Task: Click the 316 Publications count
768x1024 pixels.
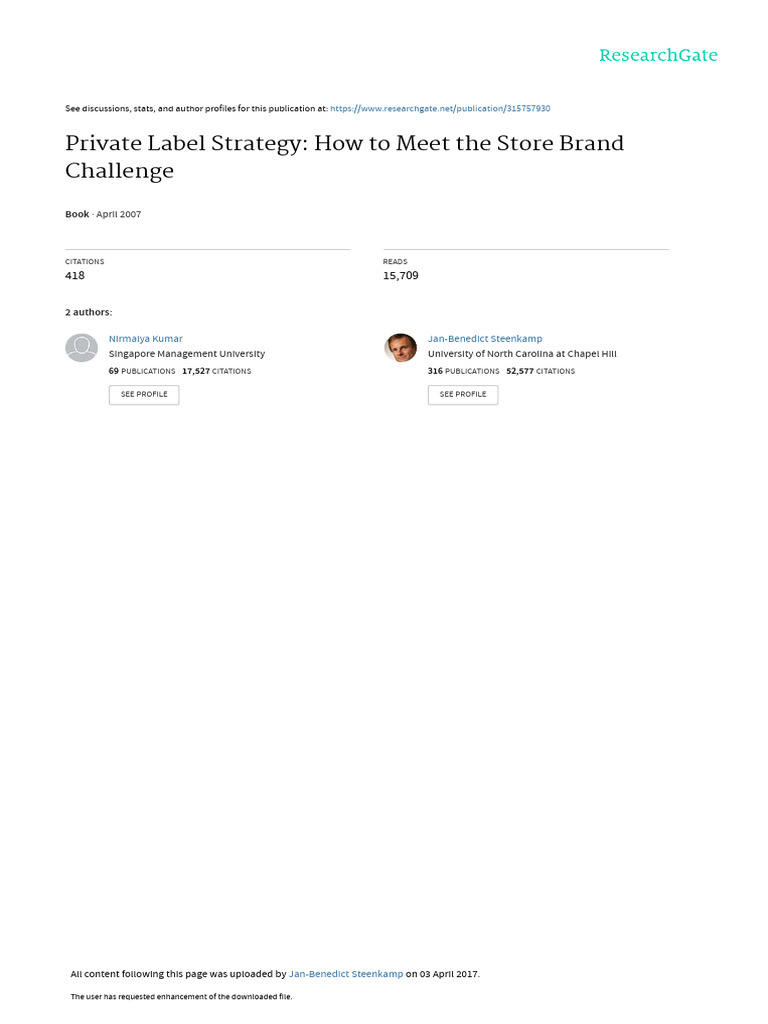Action: pyautogui.click(x=464, y=371)
